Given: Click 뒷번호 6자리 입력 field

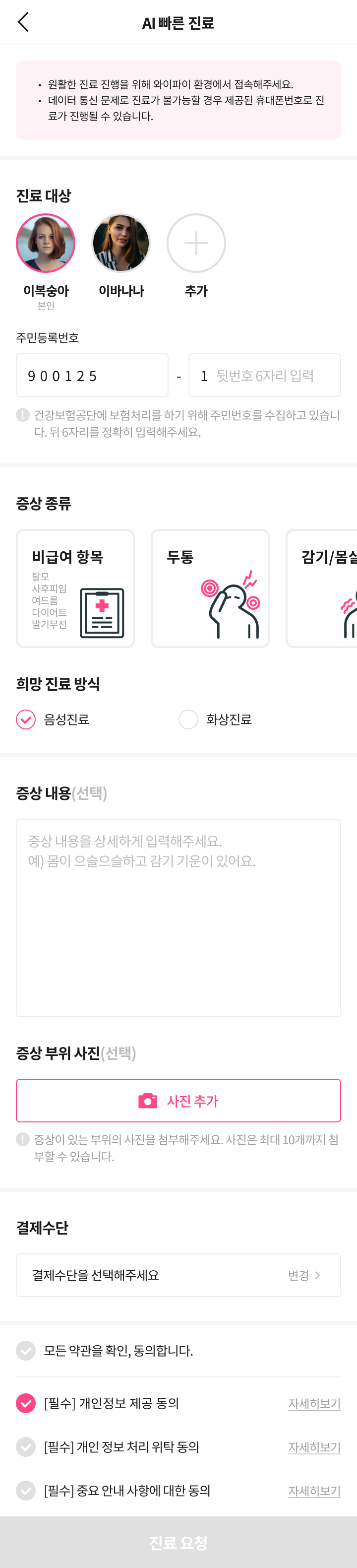Looking at the screenshot, I should pos(265,375).
